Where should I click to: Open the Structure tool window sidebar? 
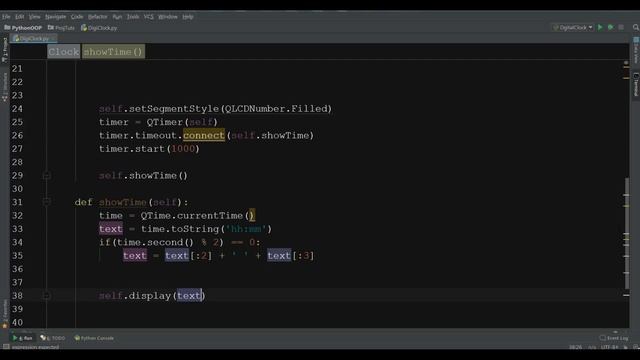pyautogui.click(x=5, y=87)
